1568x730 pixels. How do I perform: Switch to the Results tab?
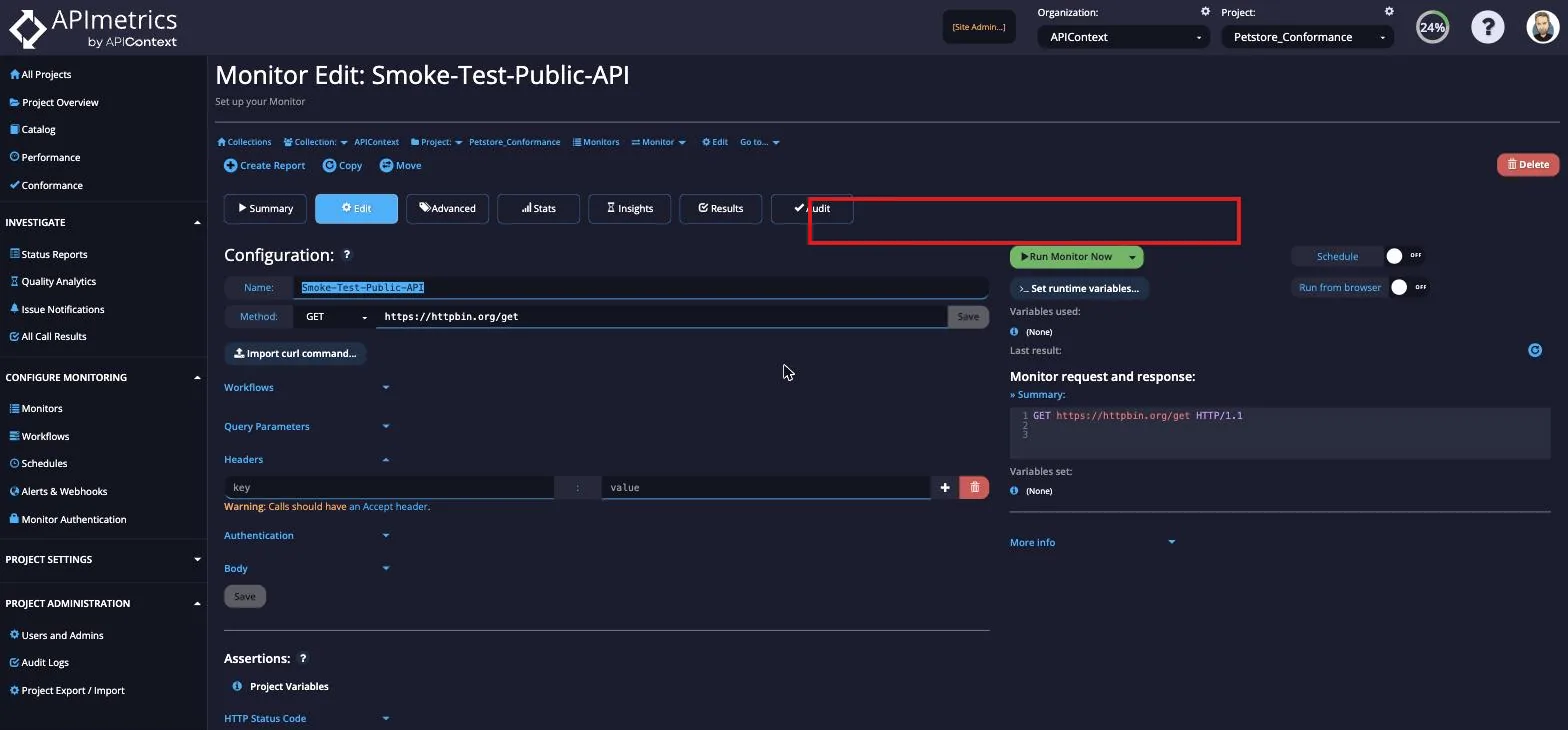pos(720,208)
